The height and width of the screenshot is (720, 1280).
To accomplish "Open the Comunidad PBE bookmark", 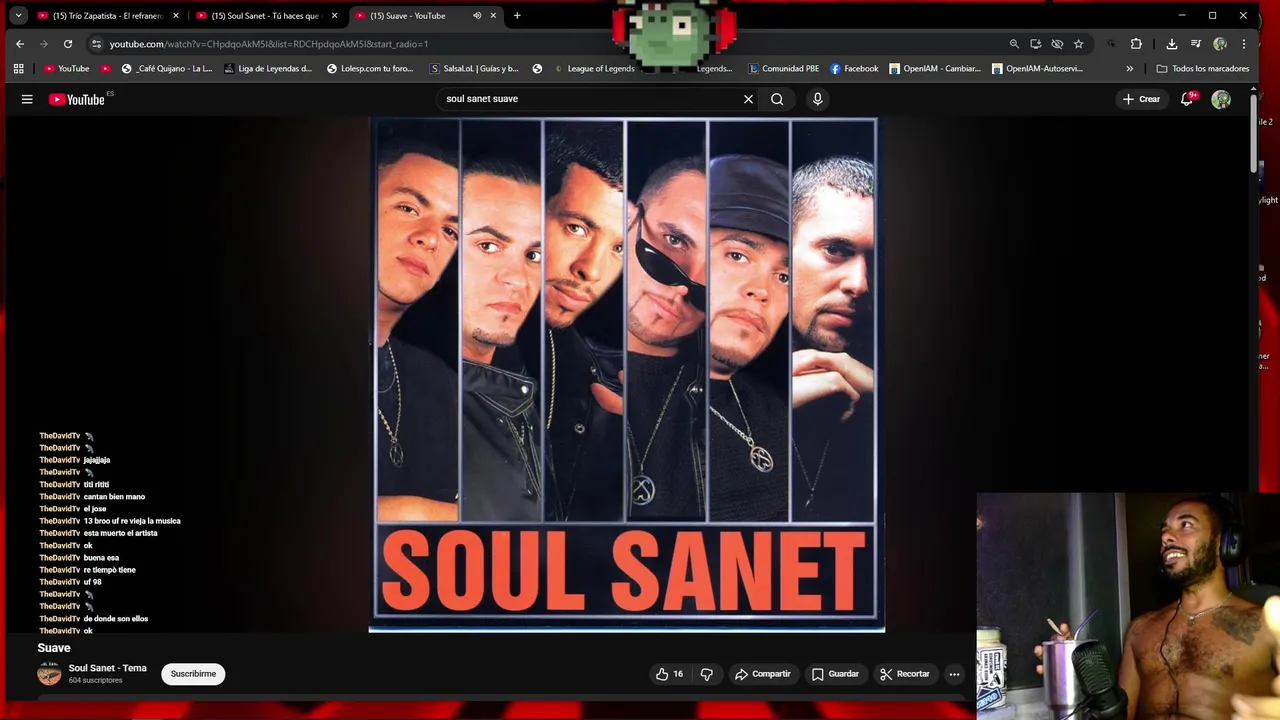I will 784,69.
